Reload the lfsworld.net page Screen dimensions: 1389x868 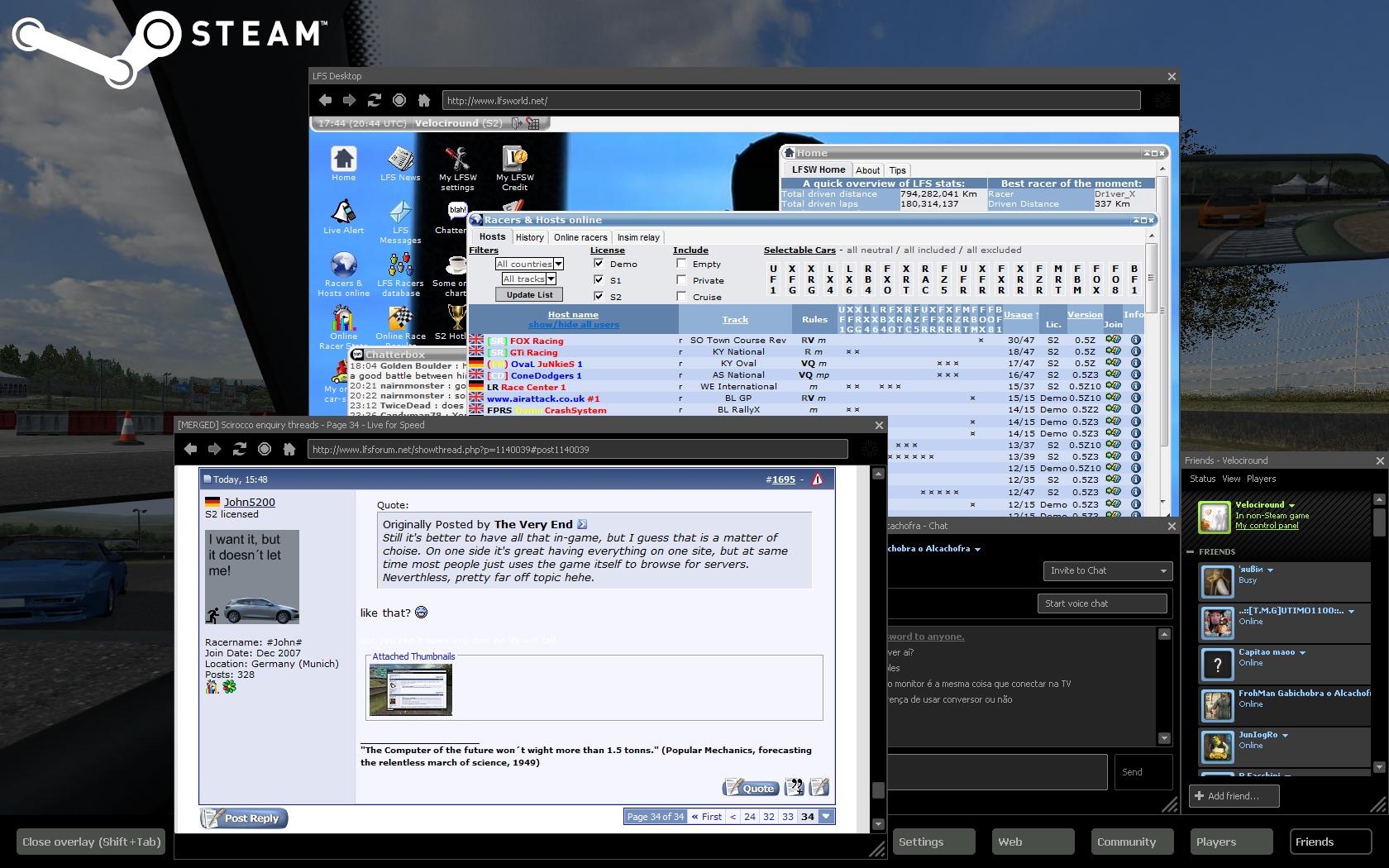click(375, 100)
